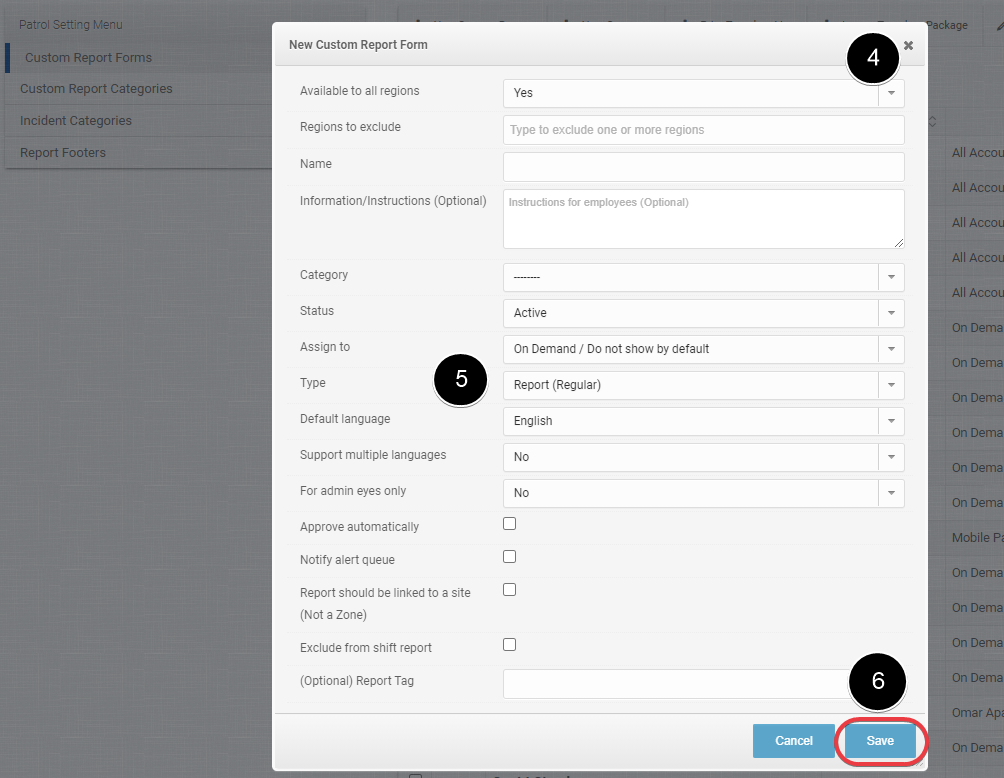Focus the Regions to exclude field
The image size is (1004, 778).
click(x=704, y=130)
